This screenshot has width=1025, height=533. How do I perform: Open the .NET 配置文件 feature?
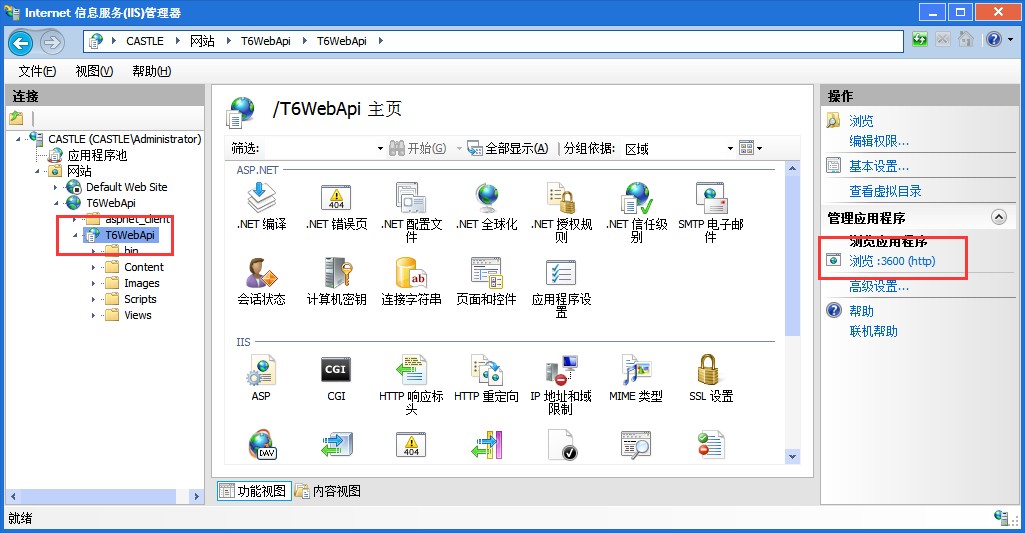411,213
